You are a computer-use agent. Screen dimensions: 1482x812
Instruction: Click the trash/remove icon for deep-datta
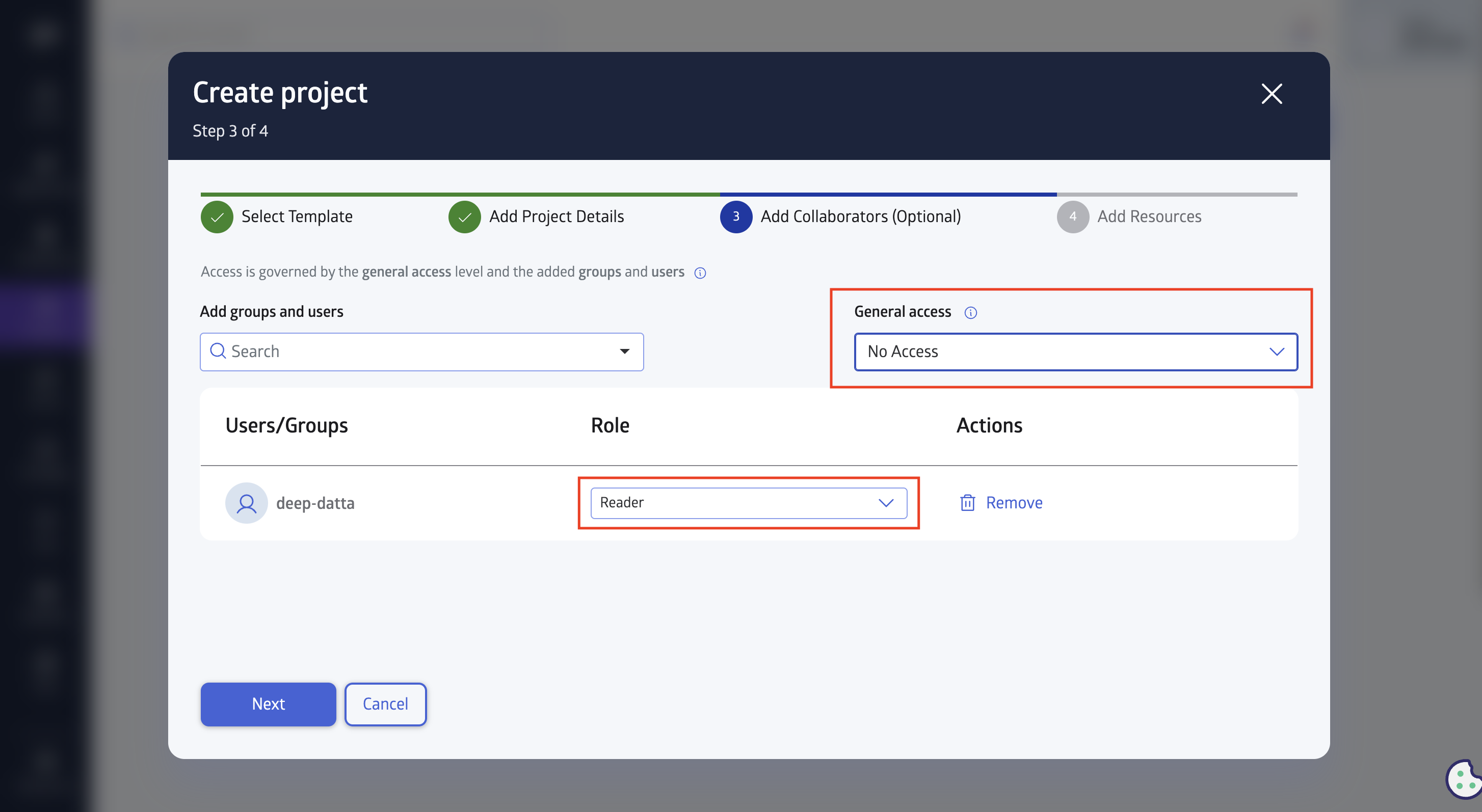tap(966, 502)
